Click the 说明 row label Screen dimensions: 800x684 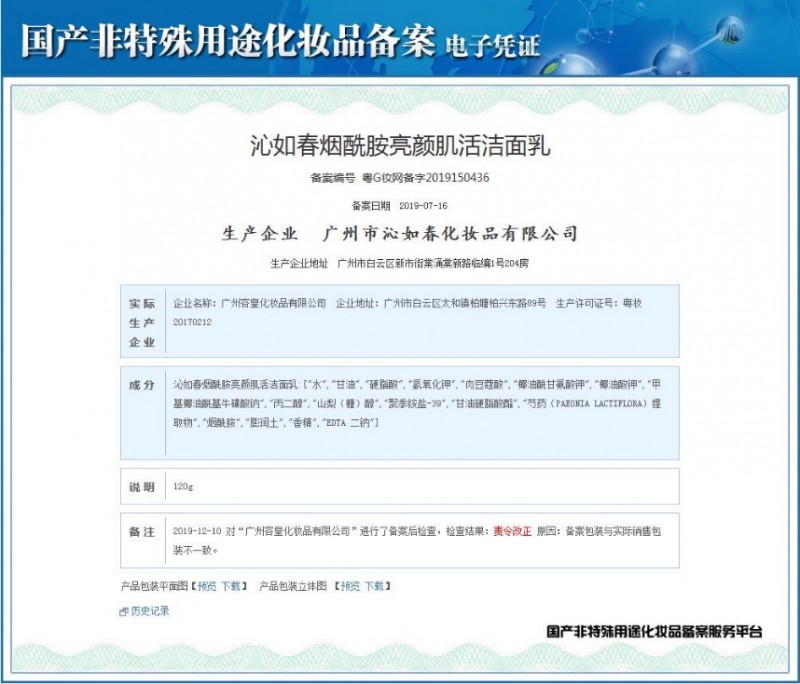pyautogui.click(x=142, y=487)
